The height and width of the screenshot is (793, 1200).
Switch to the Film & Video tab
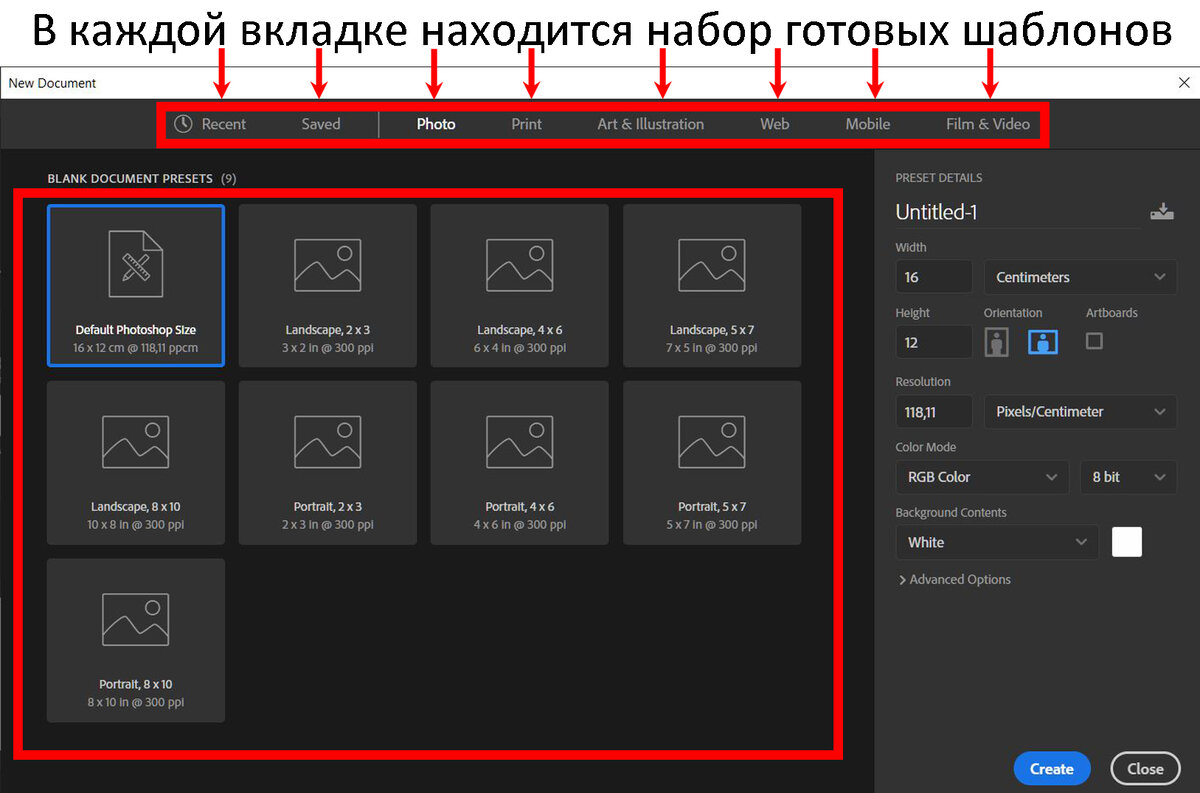point(987,123)
